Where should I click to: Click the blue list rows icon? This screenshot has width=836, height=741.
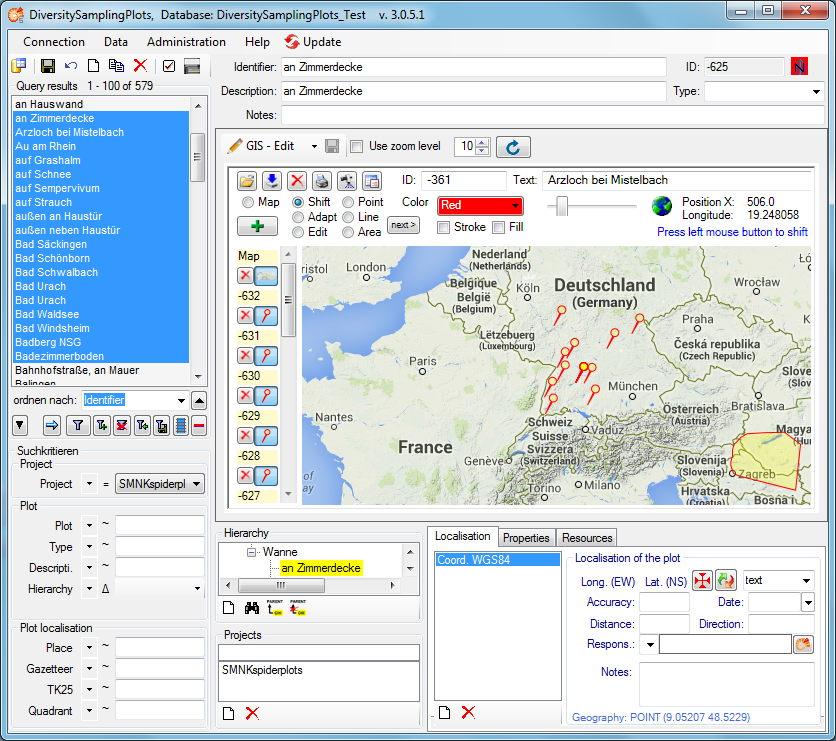point(181,425)
